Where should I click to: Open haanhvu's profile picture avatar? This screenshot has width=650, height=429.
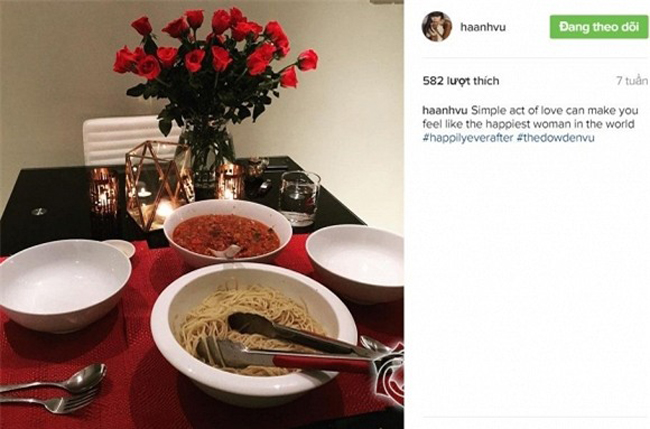(x=437, y=27)
